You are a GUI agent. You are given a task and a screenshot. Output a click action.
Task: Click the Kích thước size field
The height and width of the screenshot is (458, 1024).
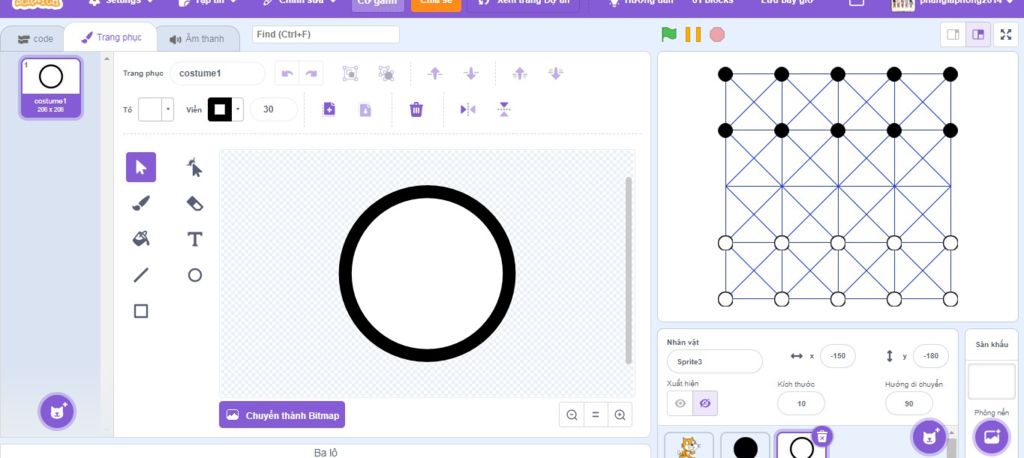(801, 404)
